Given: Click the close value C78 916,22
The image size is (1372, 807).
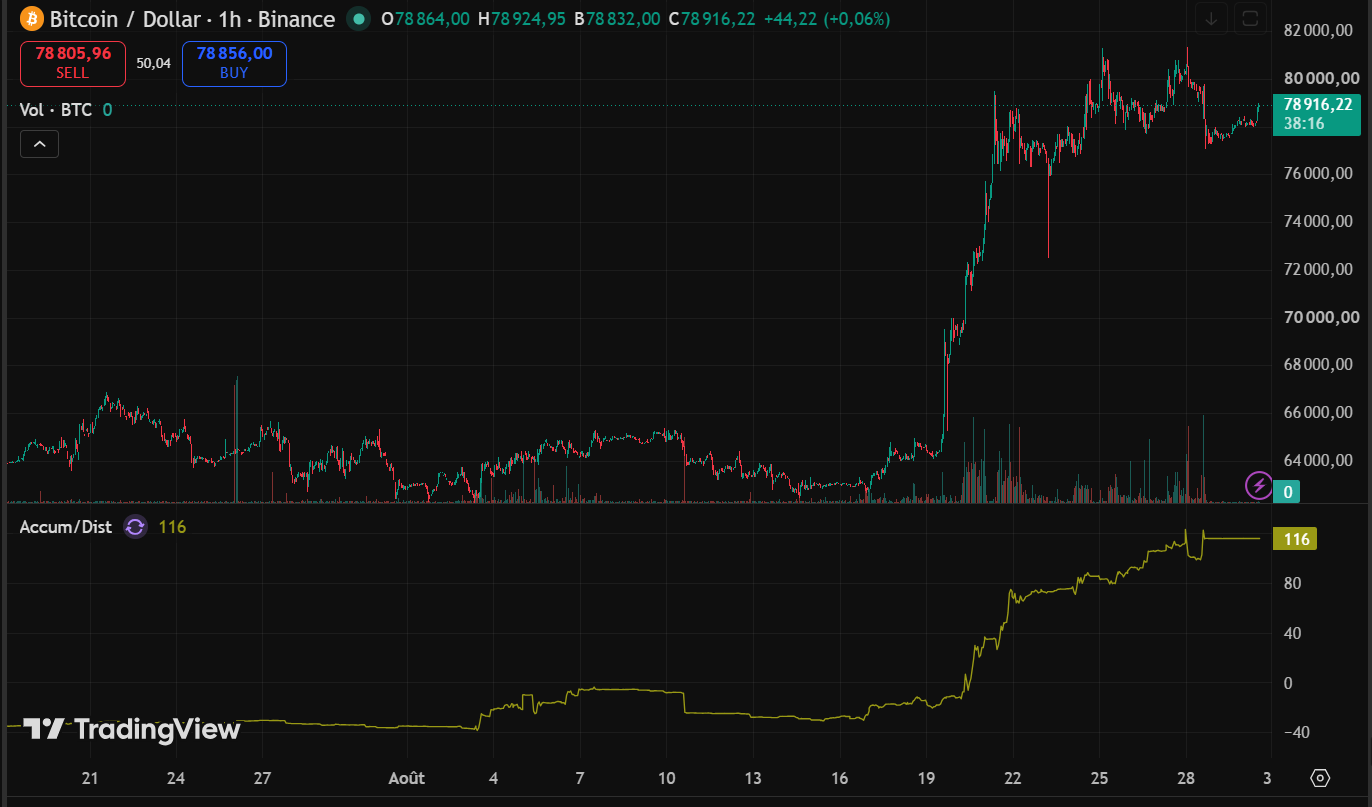Looking at the screenshot, I should coord(711,19).
